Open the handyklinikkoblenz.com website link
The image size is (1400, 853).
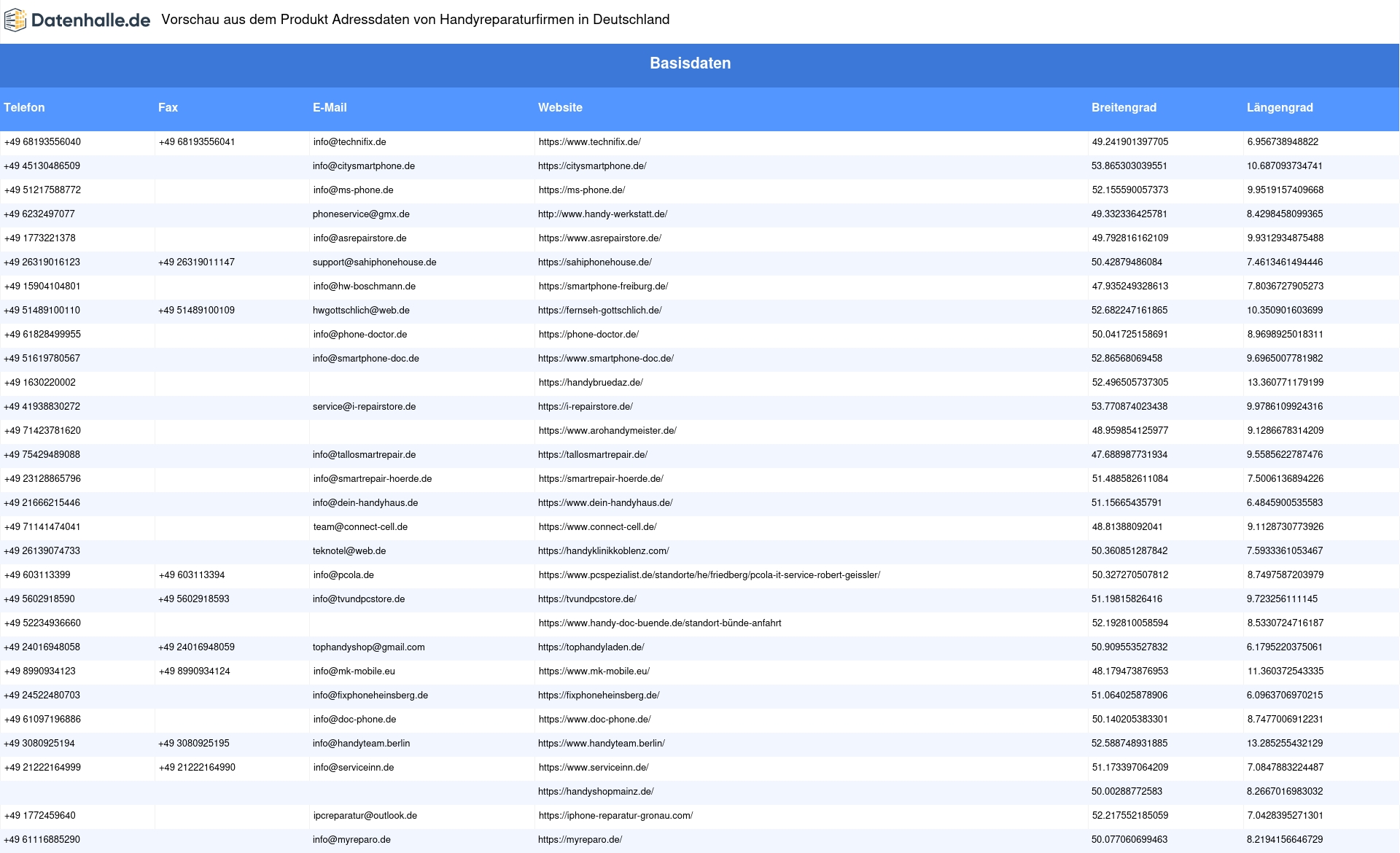click(x=604, y=551)
